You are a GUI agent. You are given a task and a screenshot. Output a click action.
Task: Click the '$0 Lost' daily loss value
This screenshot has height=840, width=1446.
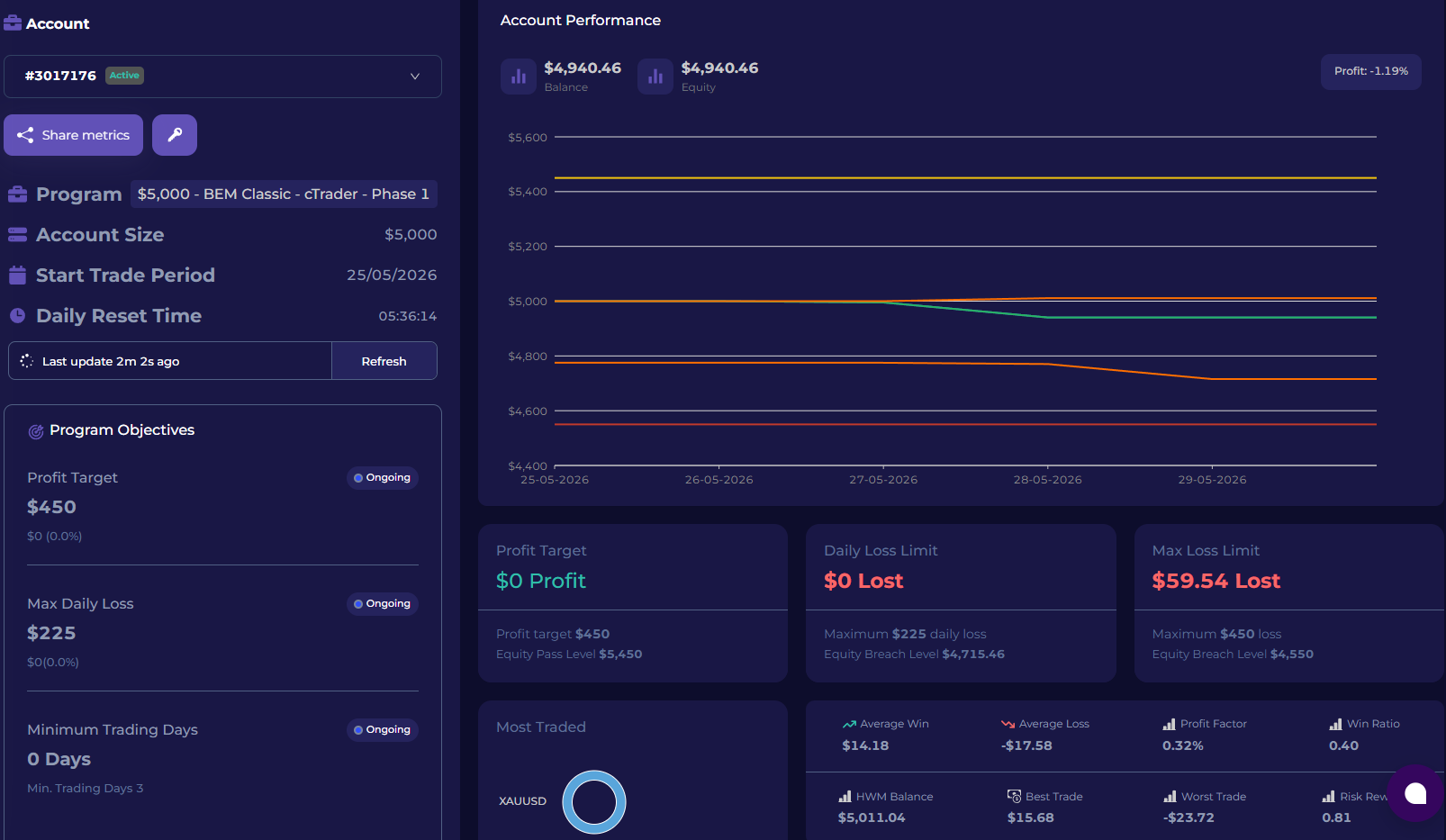863,582
